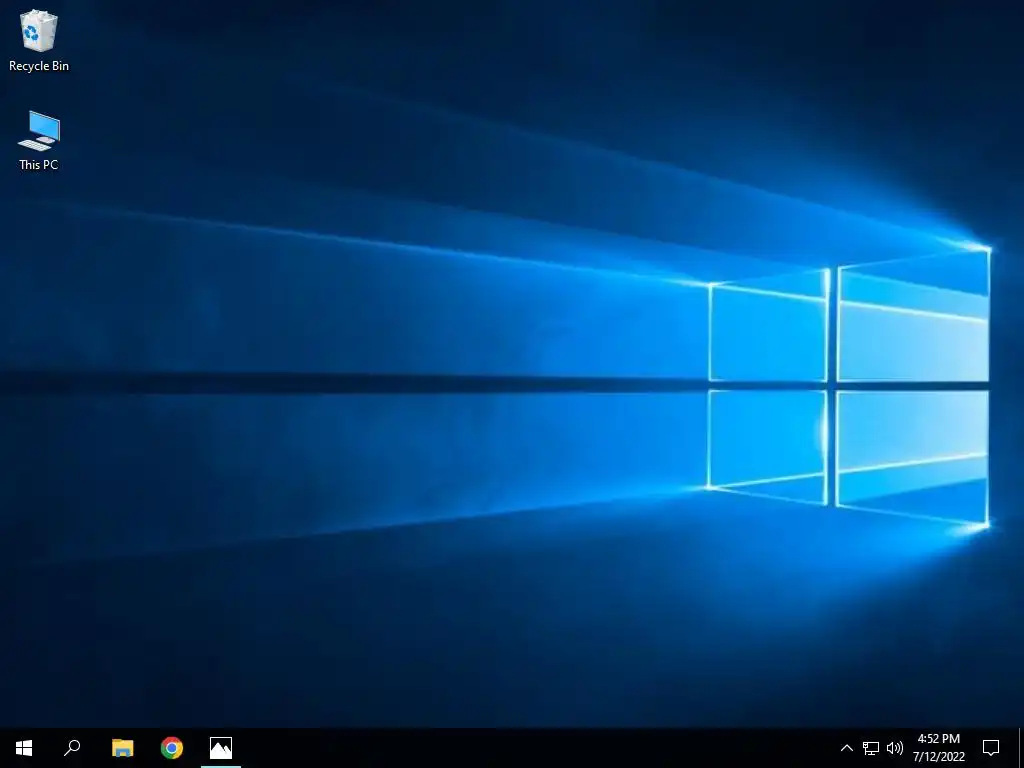Click the "Recycle Bin" label text
1024x768 pixels.
(x=39, y=66)
